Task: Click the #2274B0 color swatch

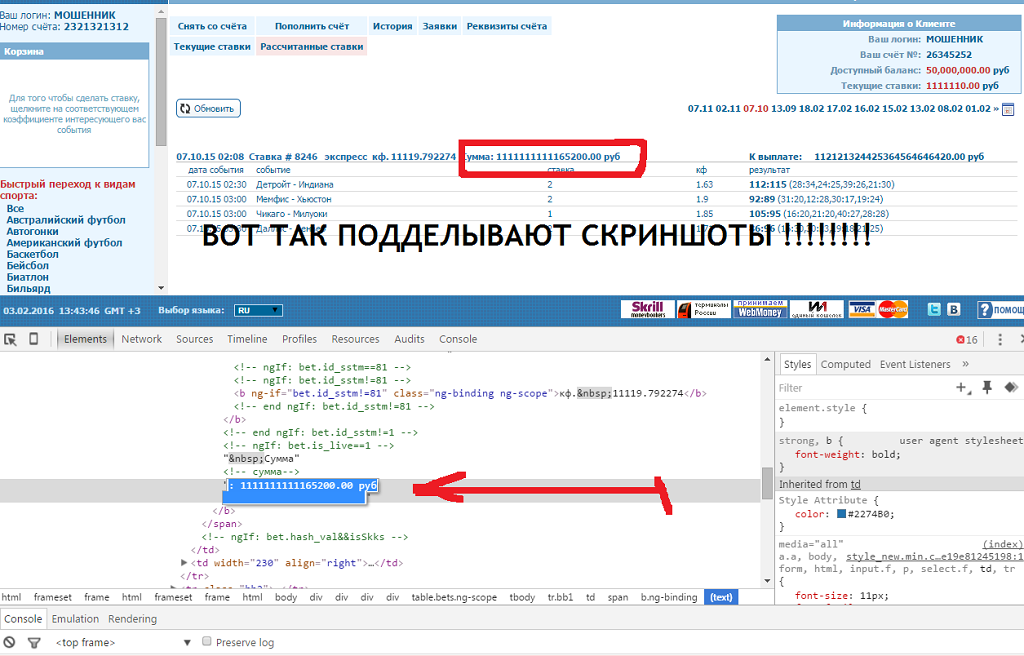Action: (x=842, y=514)
